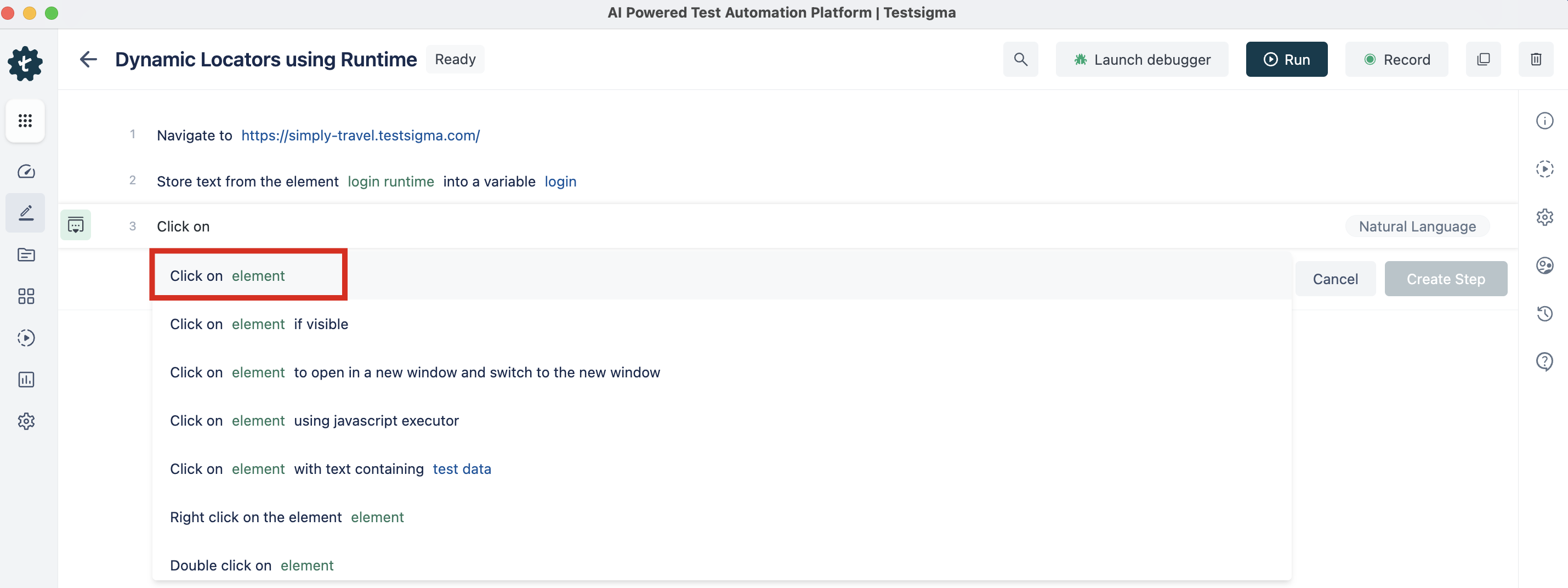Screen dimensions: 1568x588
Task: Open the apps grid menu in sidebar
Action: (x=25, y=121)
